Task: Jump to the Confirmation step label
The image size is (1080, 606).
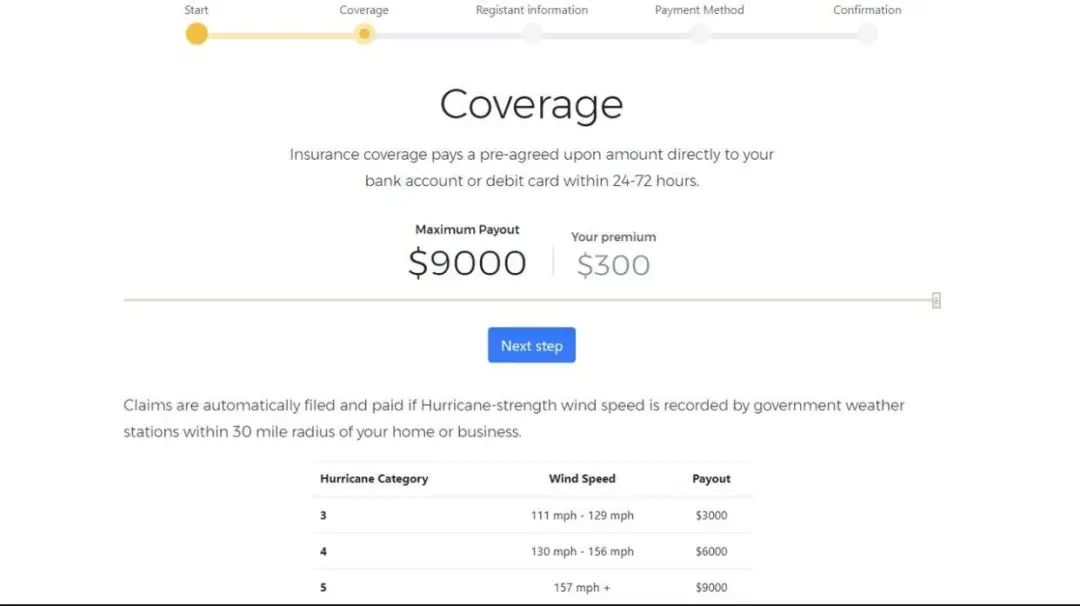Action: tap(867, 10)
